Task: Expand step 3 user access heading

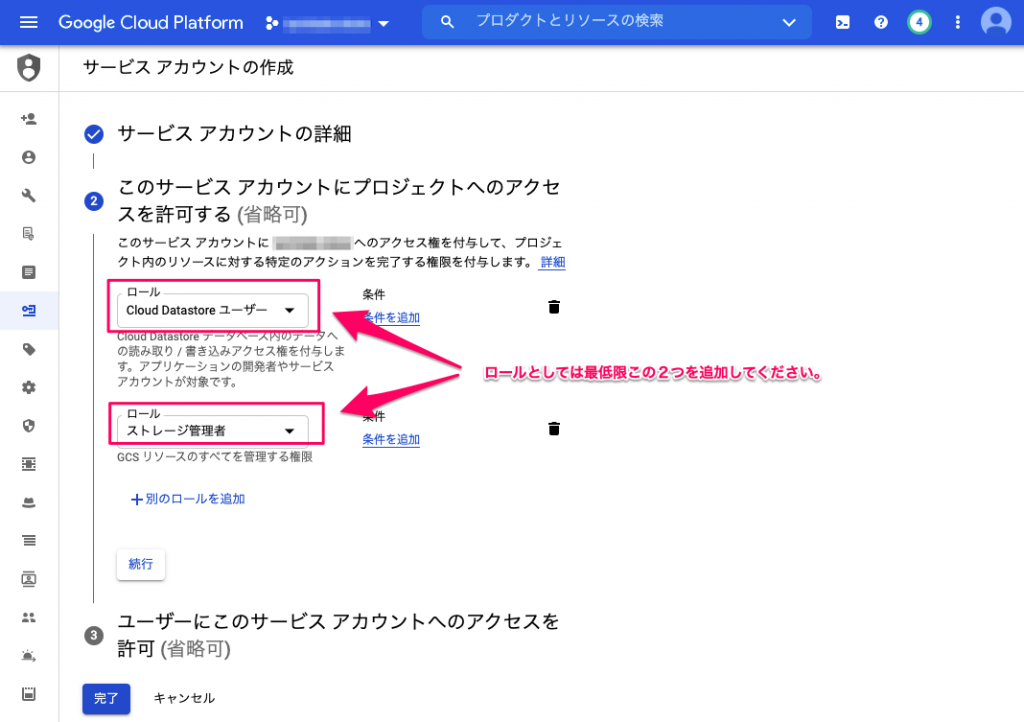Action: pos(338,635)
